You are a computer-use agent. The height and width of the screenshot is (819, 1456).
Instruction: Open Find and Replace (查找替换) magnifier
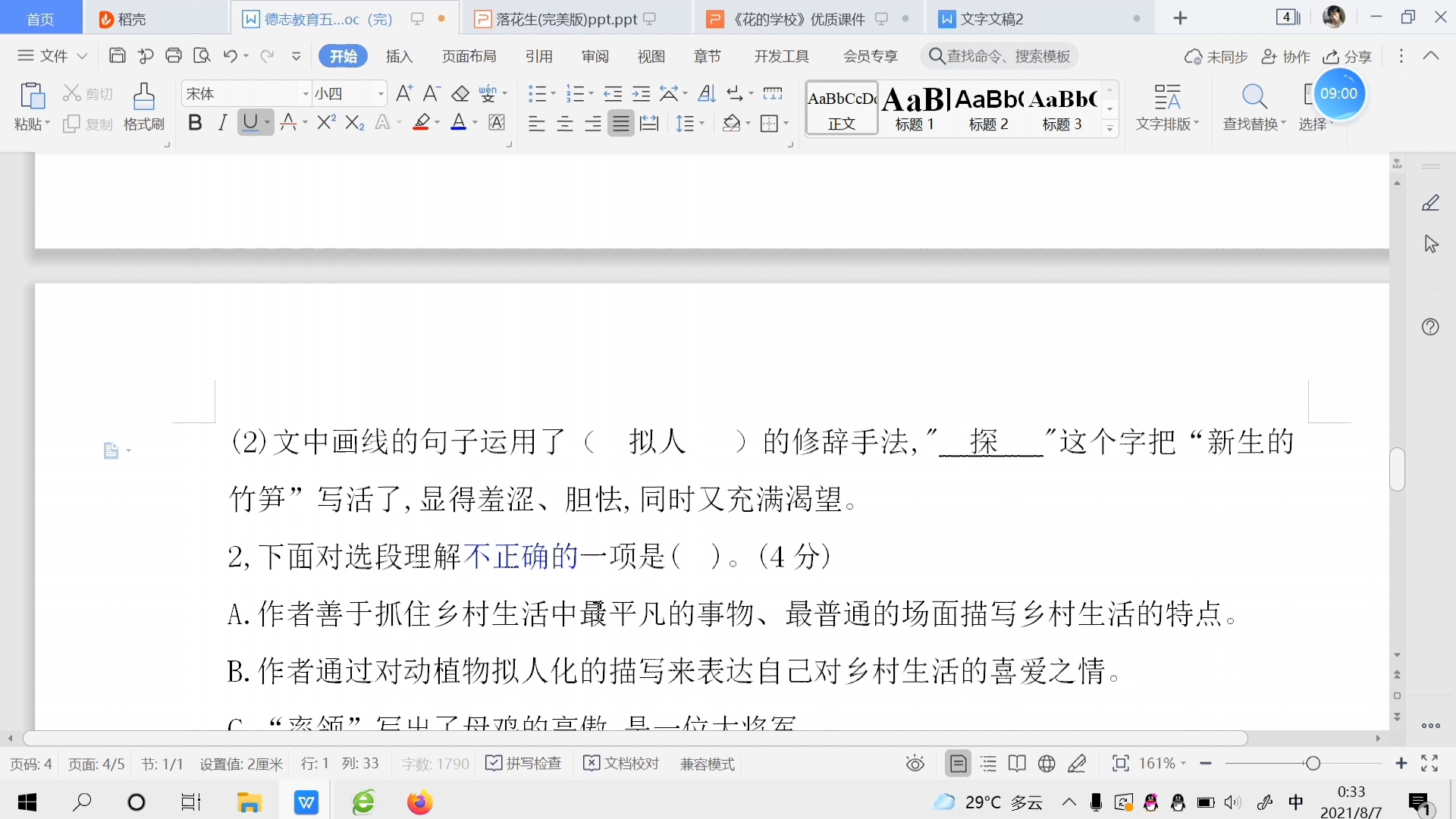pos(1254,97)
